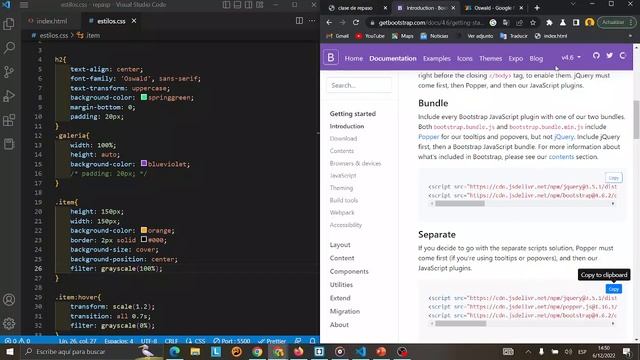
Task: Open Examples in the Bootstrap navbar
Action: click(x=437, y=58)
